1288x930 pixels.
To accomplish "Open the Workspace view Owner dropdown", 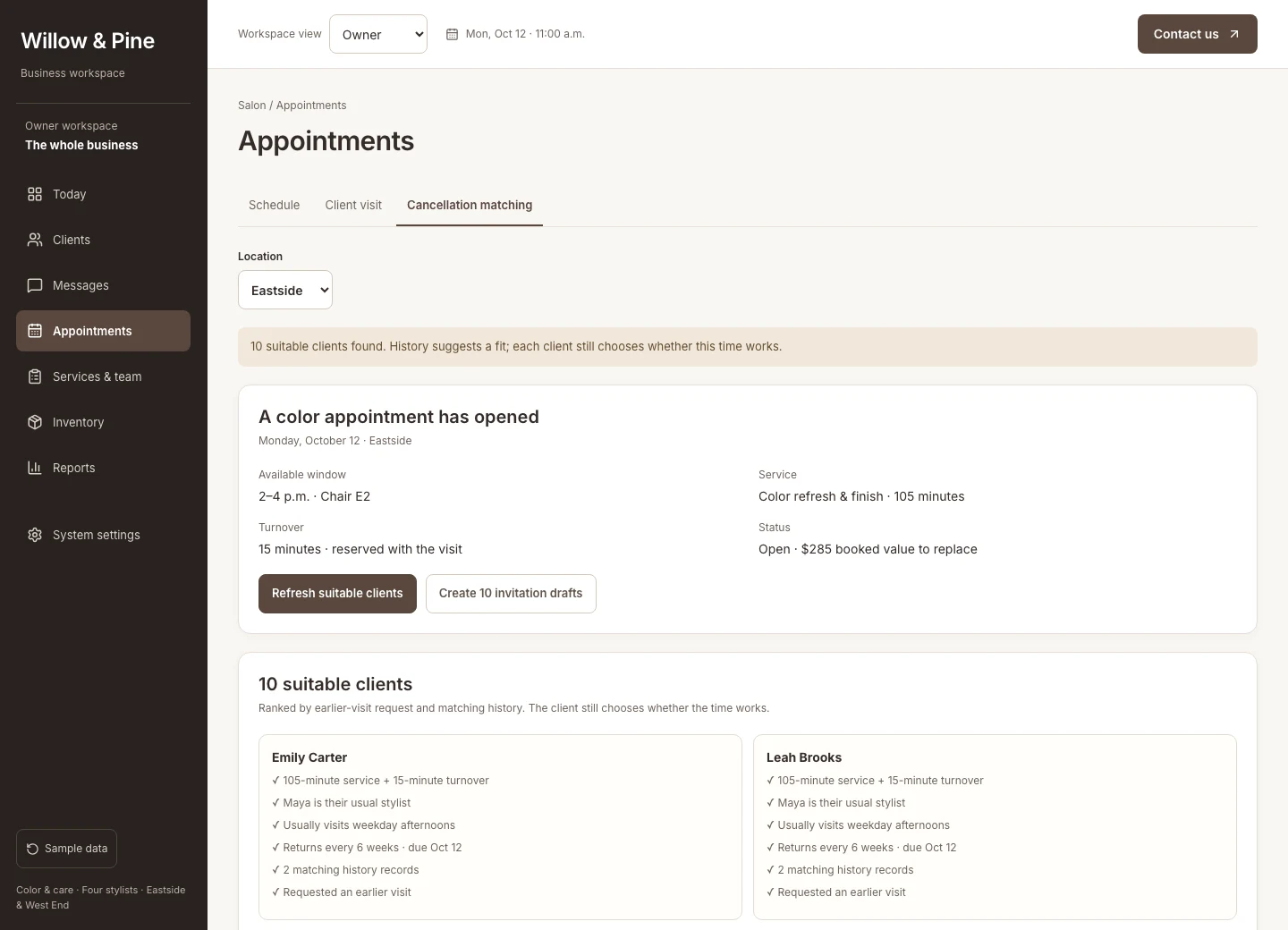I will pyautogui.click(x=378, y=34).
